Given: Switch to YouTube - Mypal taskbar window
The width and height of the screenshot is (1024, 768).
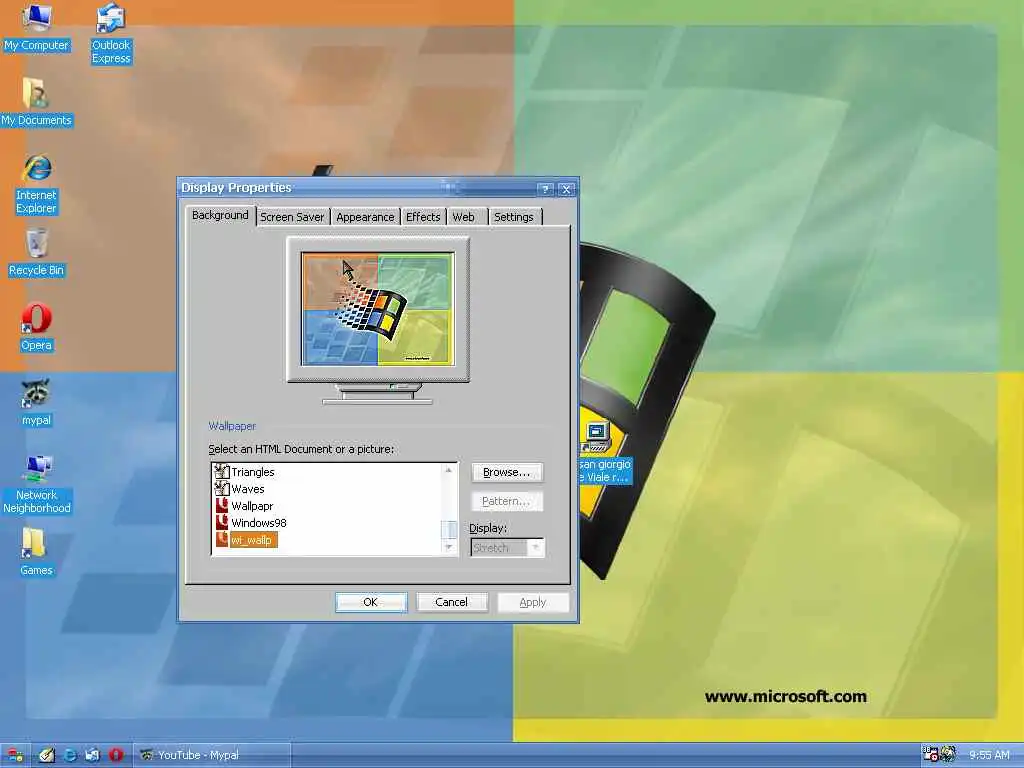Looking at the screenshot, I should tap(213, 755).
